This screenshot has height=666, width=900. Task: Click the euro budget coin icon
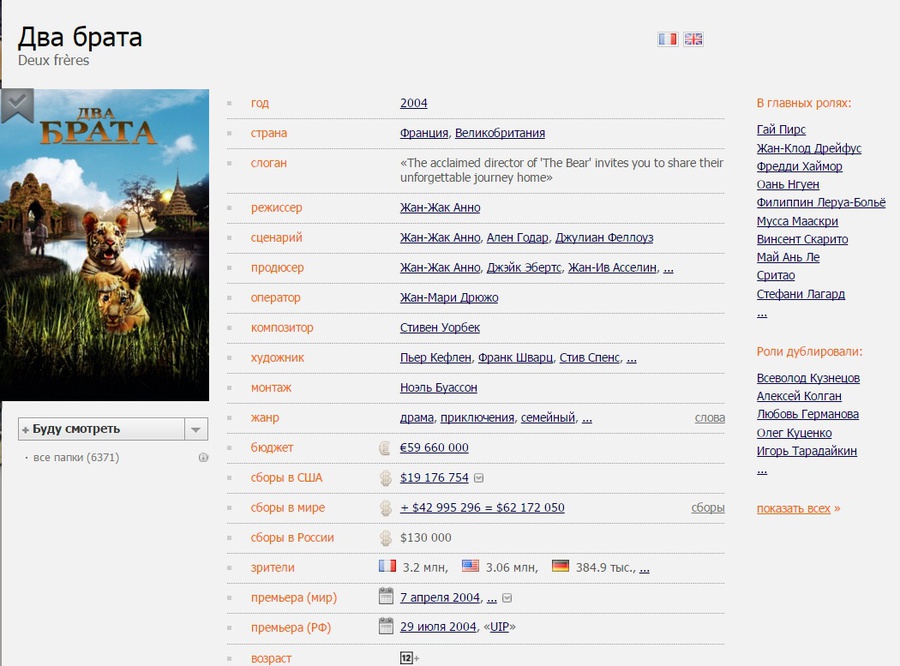(385, 448)
